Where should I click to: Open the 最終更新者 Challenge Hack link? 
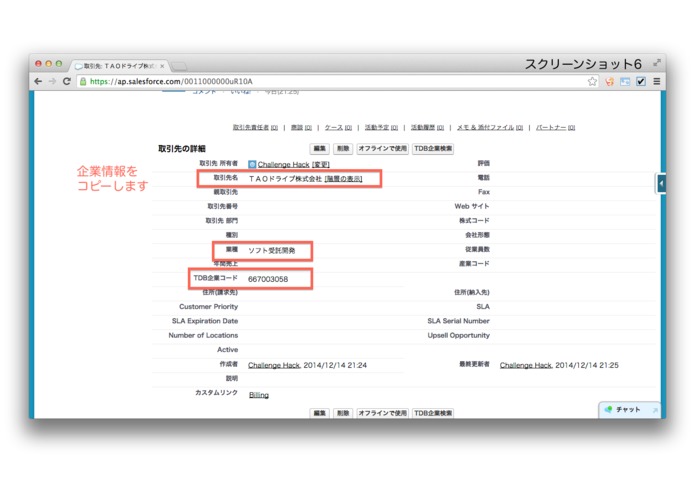coord(526,365)
